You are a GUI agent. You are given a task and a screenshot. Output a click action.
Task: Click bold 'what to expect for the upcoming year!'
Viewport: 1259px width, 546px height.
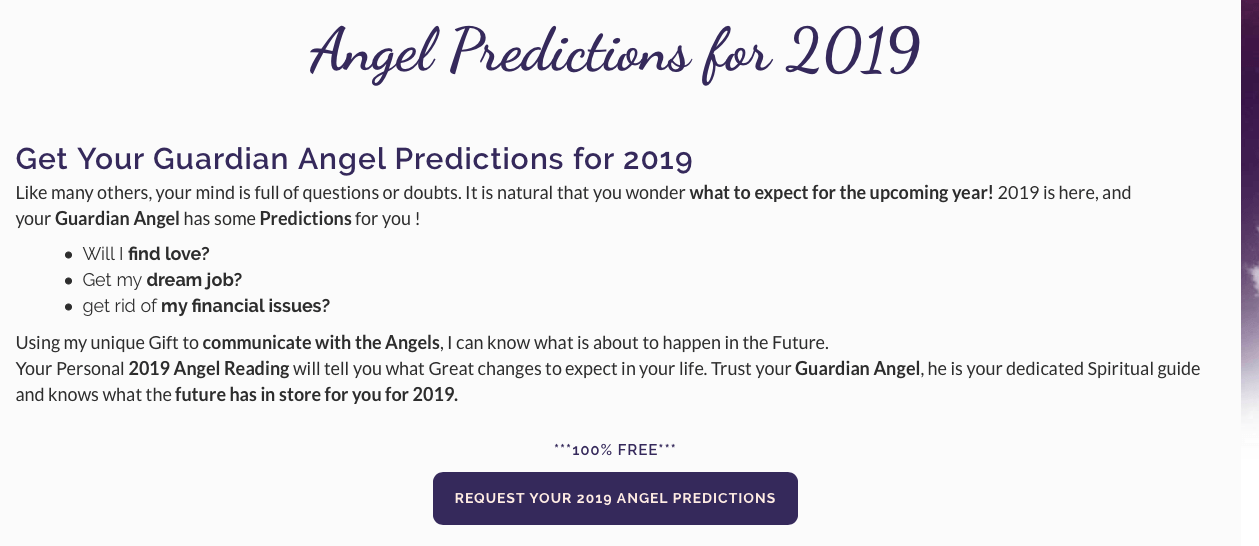point(841,193)
